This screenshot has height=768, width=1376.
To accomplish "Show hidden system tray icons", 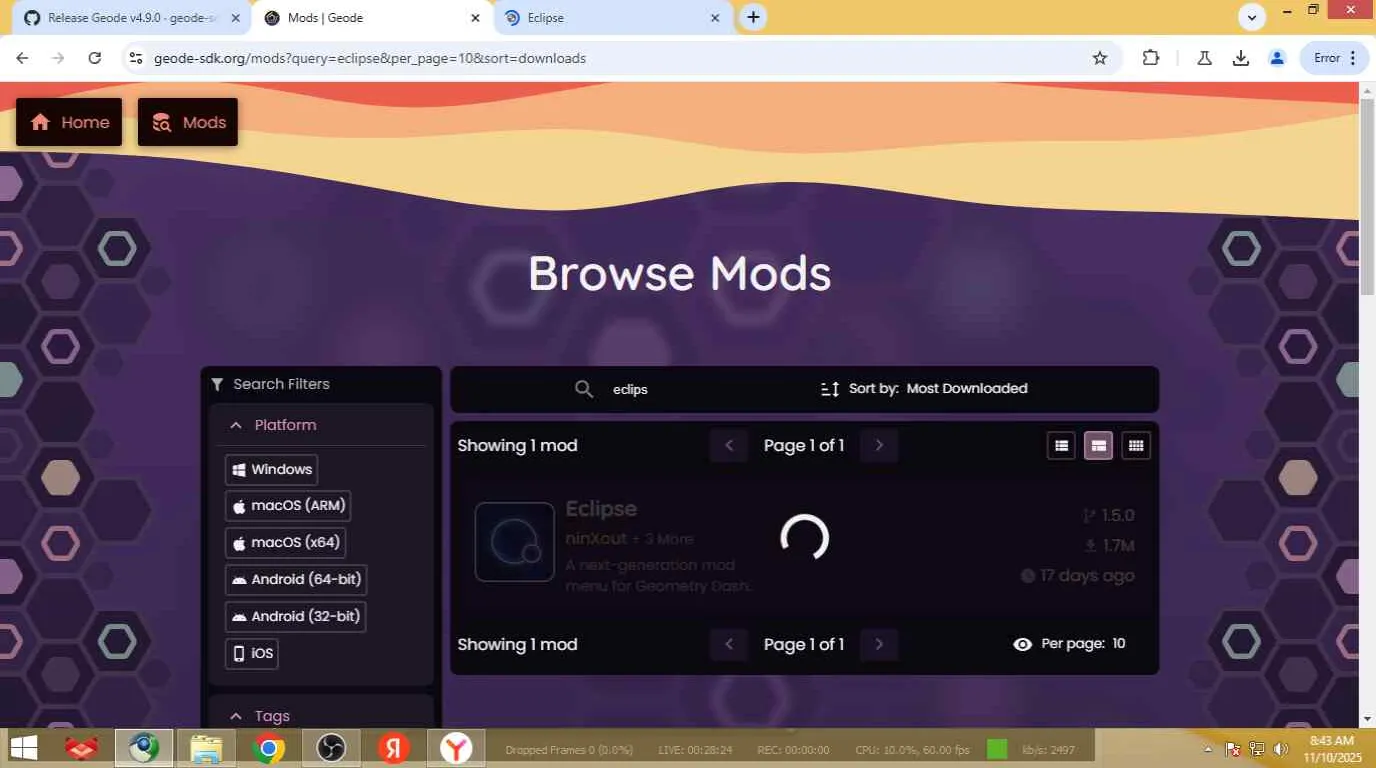I will [x=1209, y=749].
